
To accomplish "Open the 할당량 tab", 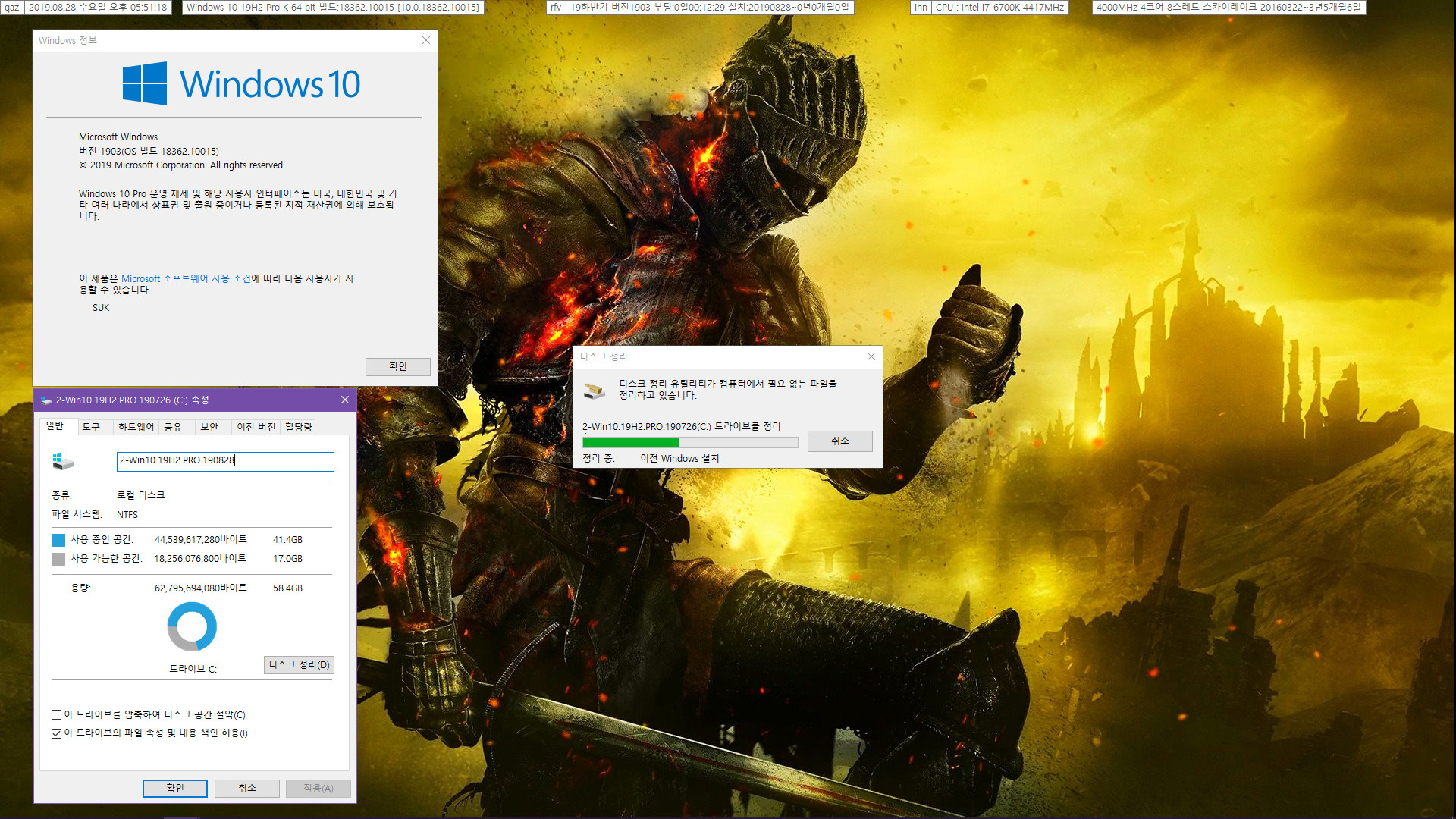I will (299, 427).
